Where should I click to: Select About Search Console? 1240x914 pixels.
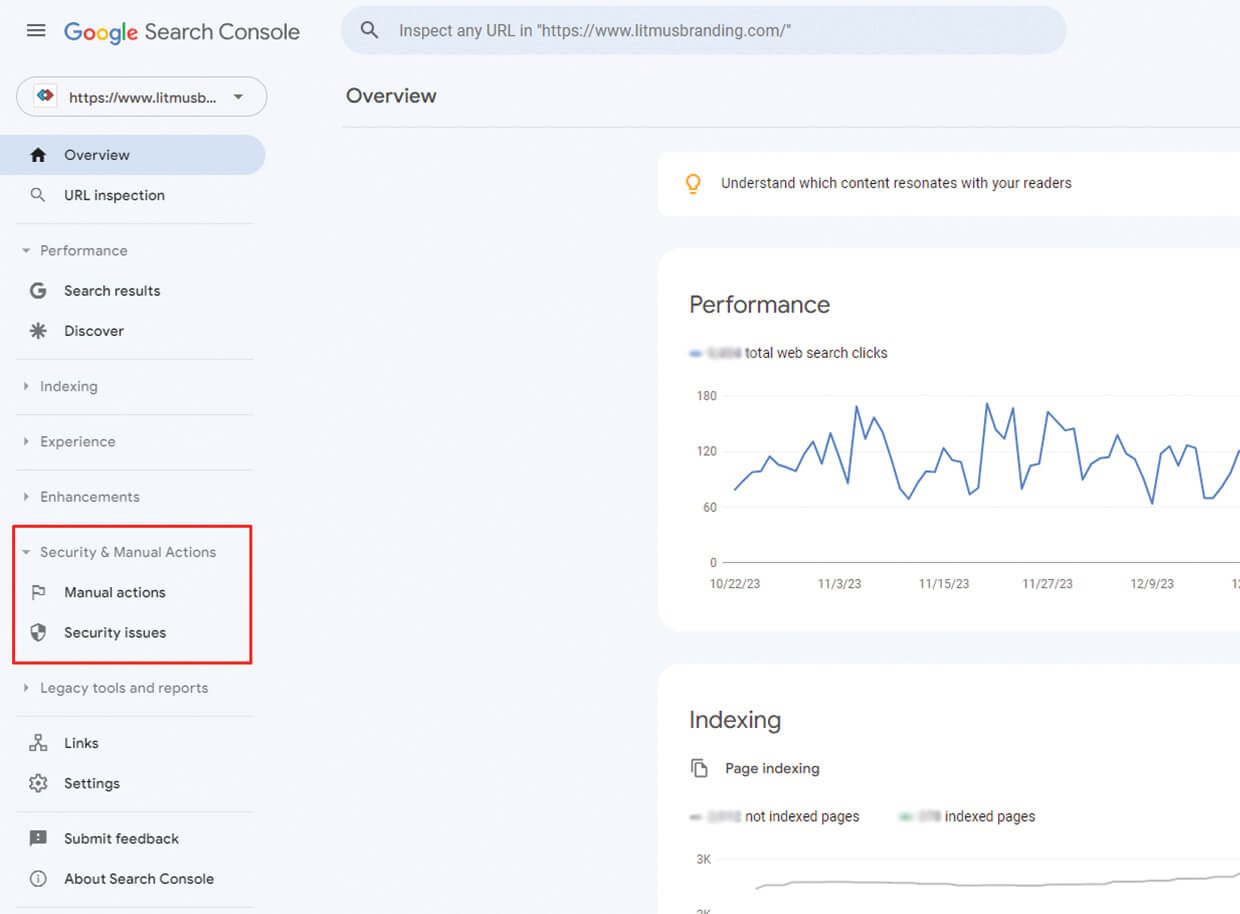pos(139,878)
